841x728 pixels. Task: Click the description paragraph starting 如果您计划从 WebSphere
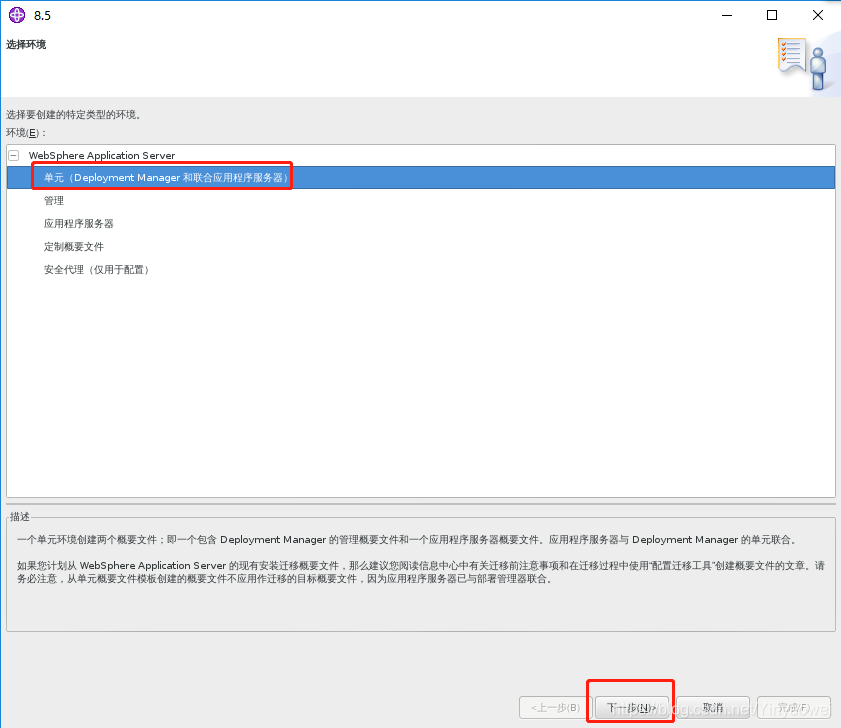[x=420, y=572]
